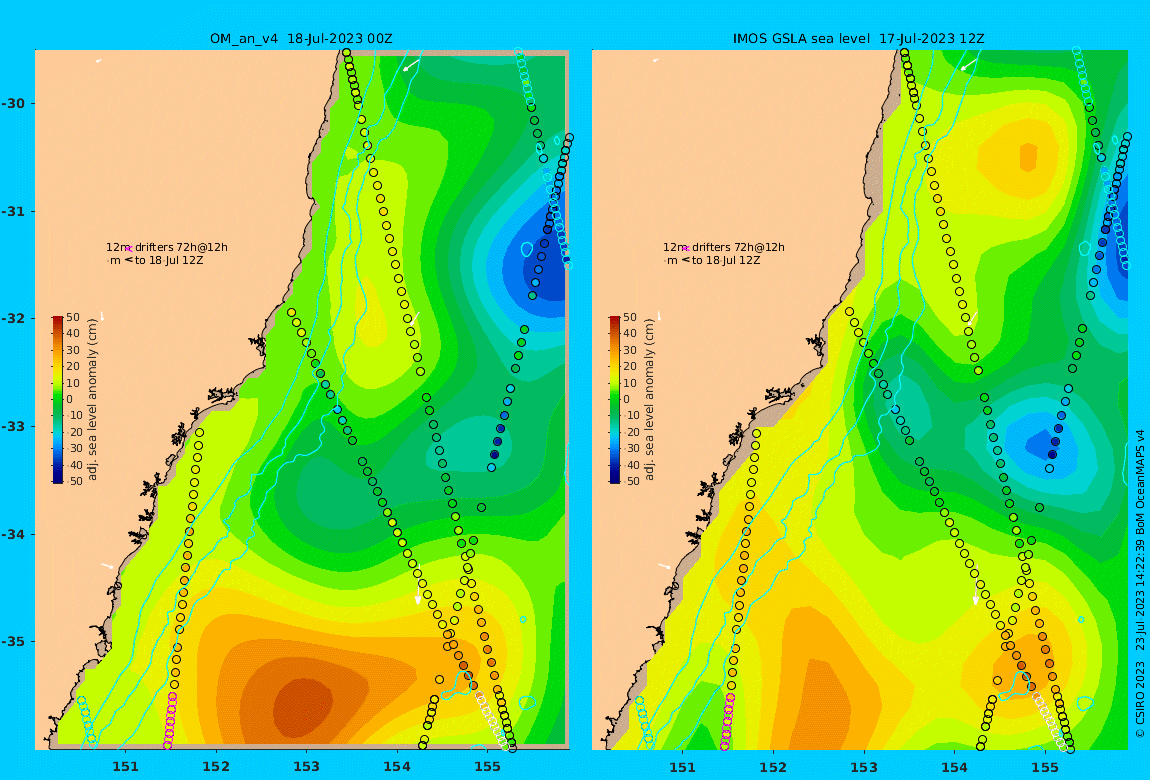Select the -31 latitude tick label
Screen dimensions: 1150x780
click(x=13, y=211)
